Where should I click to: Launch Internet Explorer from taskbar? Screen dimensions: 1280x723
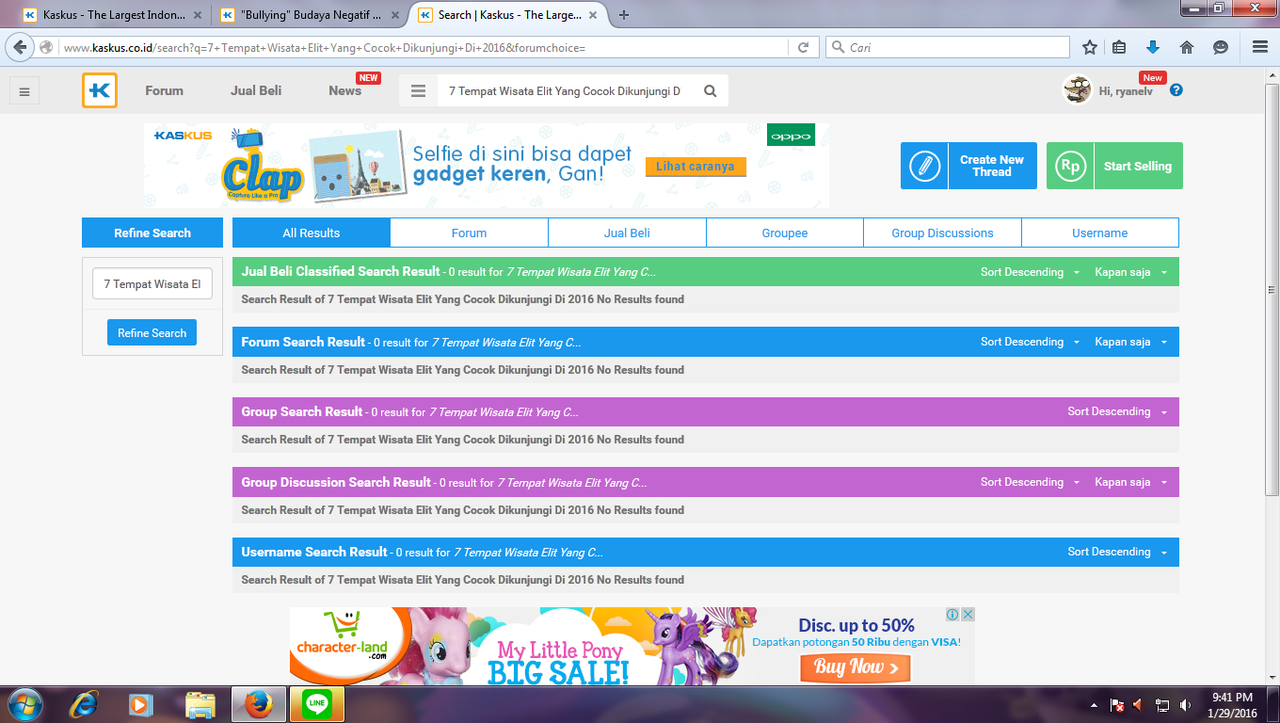85,705
